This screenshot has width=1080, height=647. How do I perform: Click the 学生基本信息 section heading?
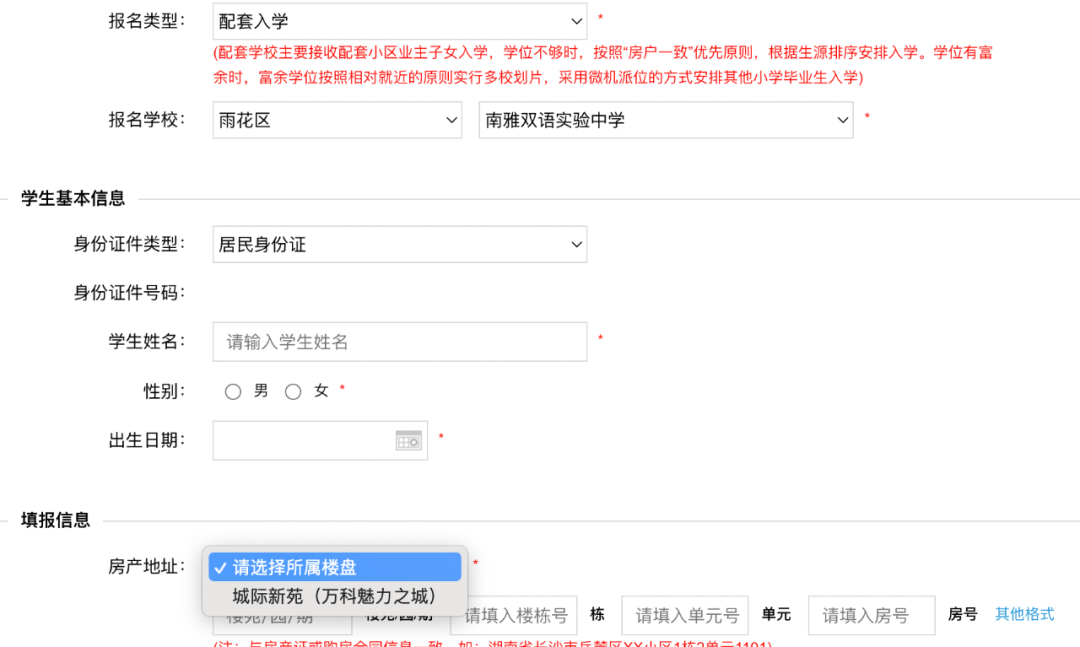pos(73,198)
